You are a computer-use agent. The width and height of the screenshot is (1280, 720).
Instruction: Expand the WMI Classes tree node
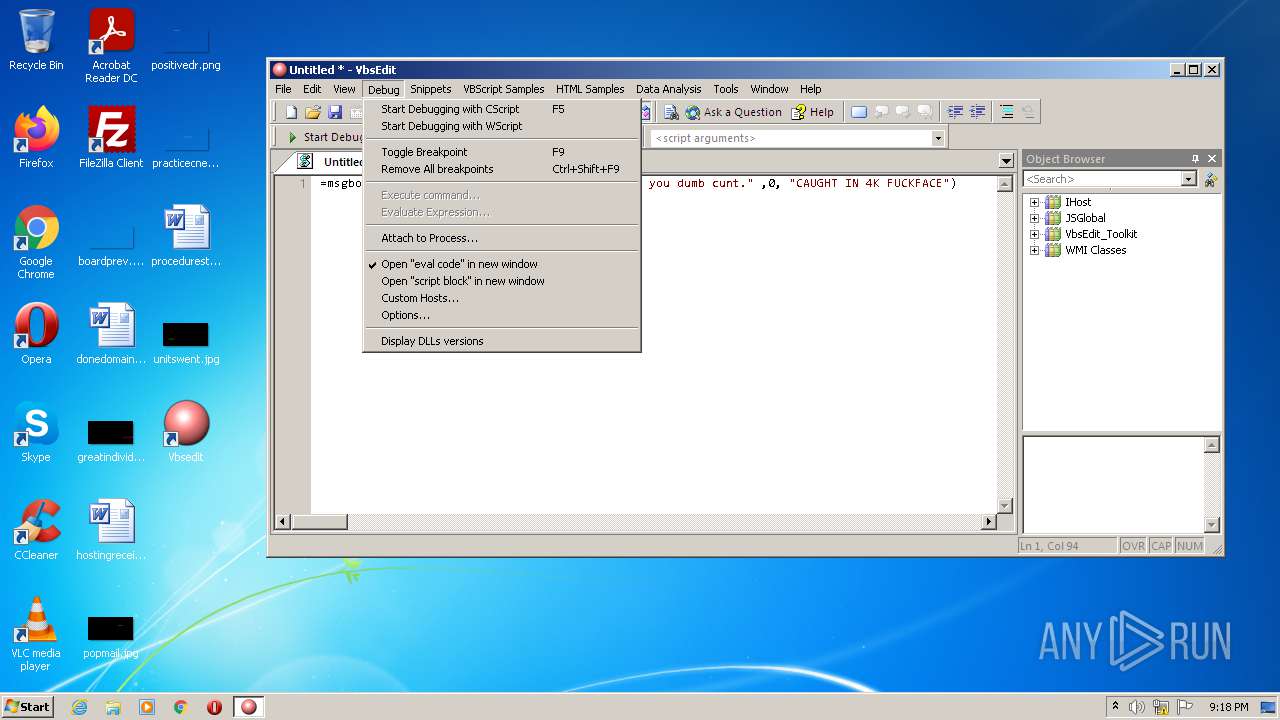point(1035,250)
